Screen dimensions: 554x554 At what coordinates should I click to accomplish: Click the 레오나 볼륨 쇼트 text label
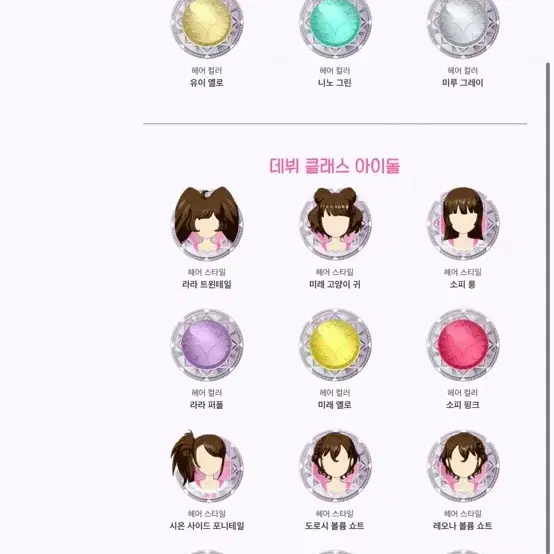pyautogui.click(x=462, y=526)
